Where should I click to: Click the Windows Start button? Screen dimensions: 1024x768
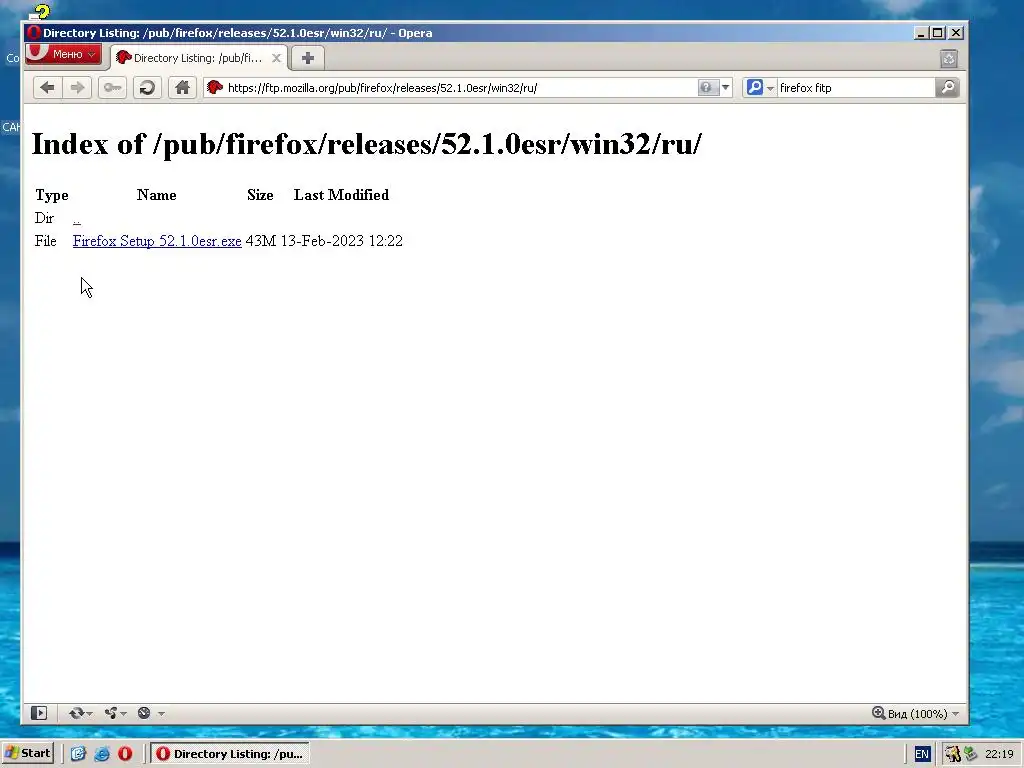tap(28, 754)
